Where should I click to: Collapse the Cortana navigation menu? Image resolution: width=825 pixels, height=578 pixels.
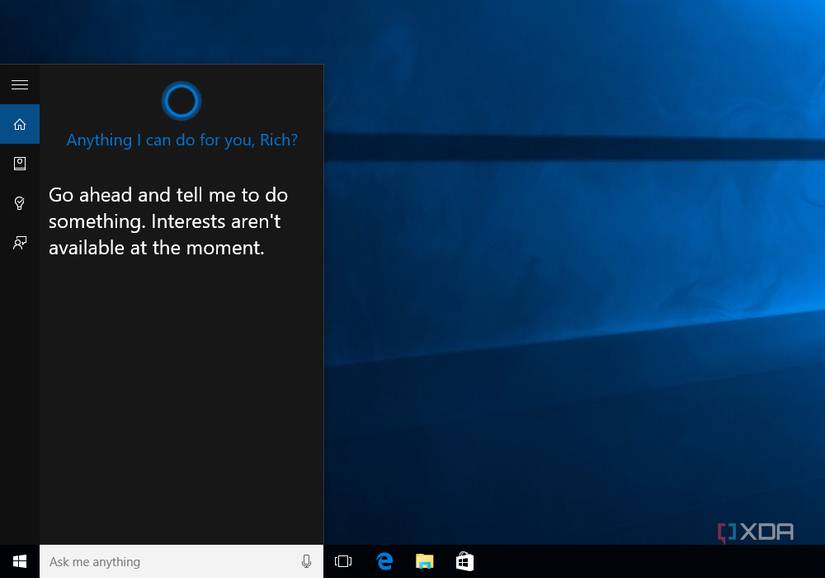tap(19, 84)
